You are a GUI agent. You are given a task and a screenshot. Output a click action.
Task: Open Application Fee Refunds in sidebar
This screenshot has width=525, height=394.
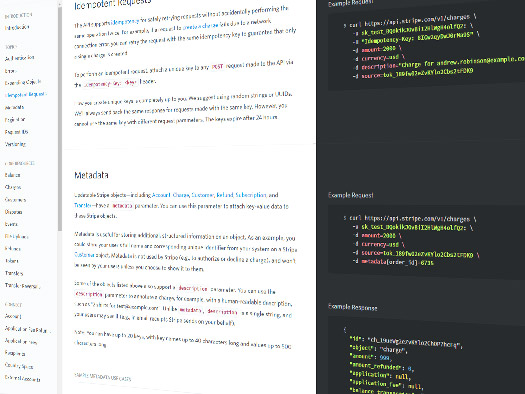coord(27,329)
